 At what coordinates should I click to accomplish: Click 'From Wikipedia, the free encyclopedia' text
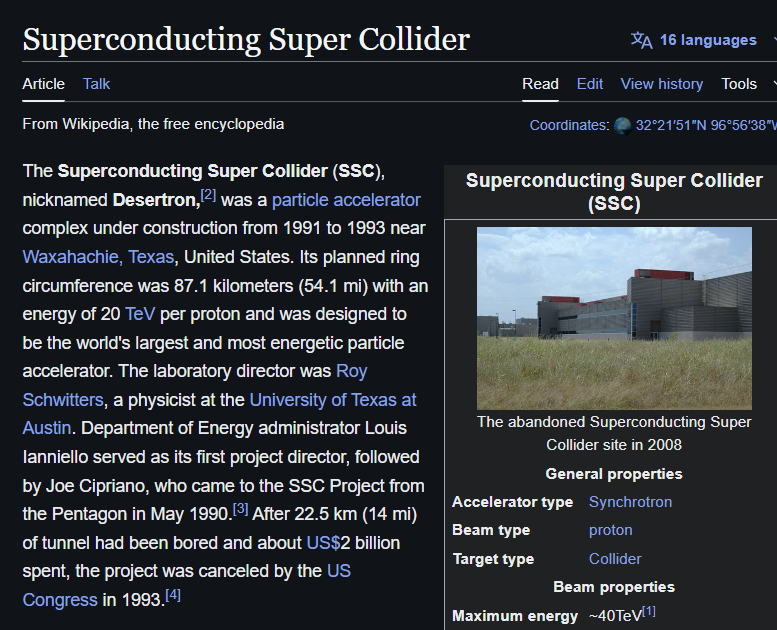(153, 124)
